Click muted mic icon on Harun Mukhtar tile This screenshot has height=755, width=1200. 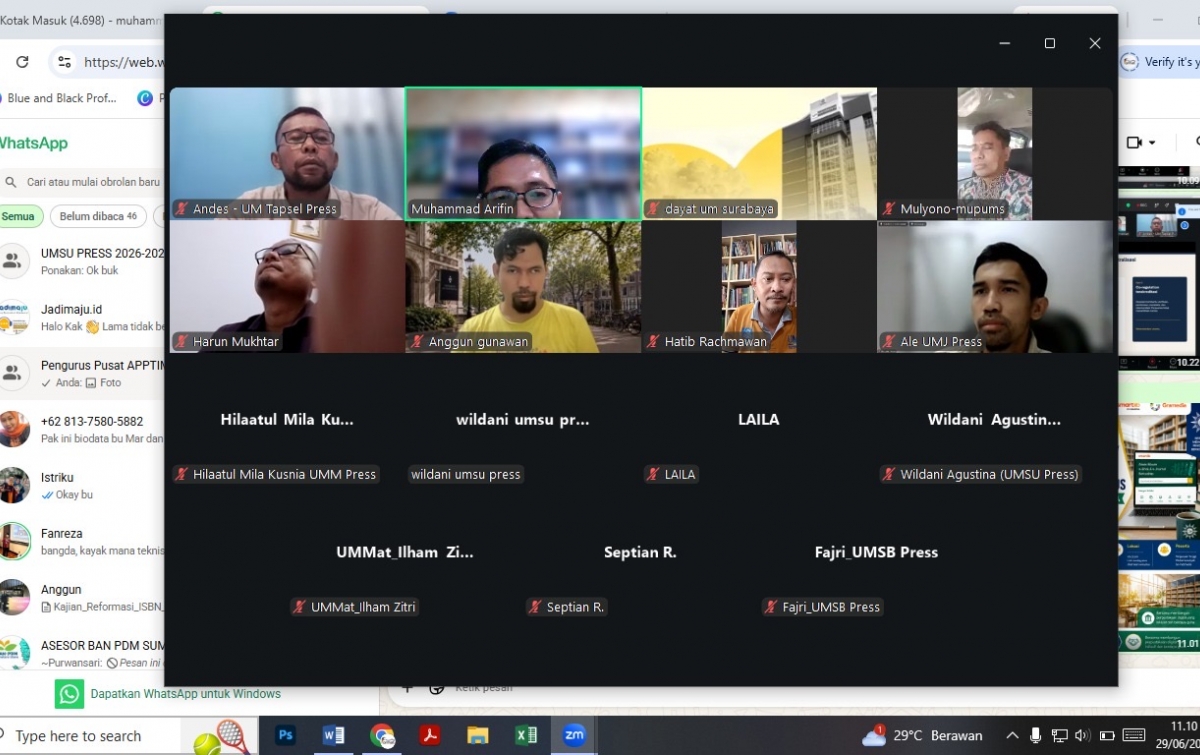click(x=181, y=342)
